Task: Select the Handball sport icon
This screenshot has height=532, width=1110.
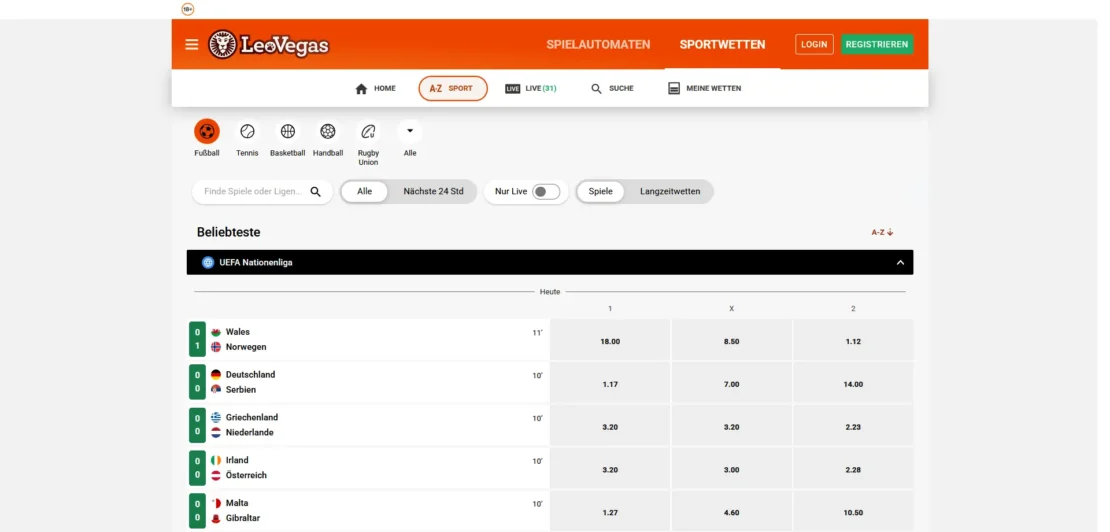Action: tap(328, 132)
